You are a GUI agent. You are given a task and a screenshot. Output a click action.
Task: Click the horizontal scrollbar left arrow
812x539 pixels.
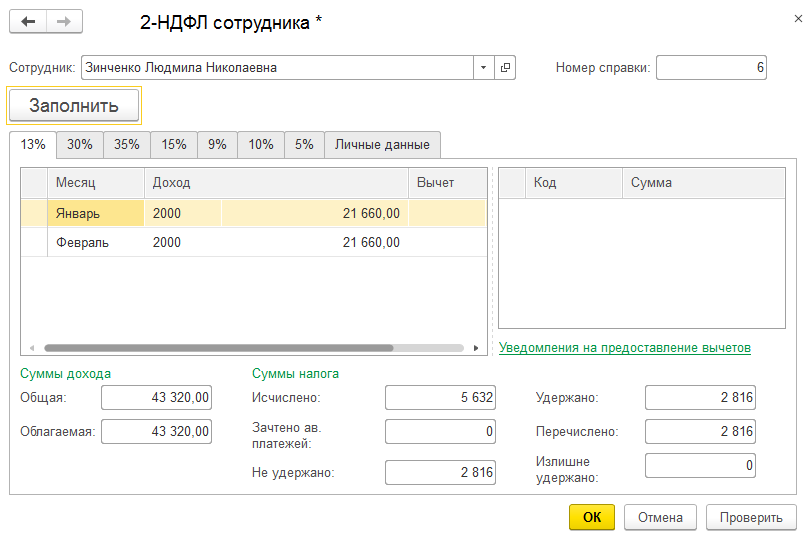(32, 348)
